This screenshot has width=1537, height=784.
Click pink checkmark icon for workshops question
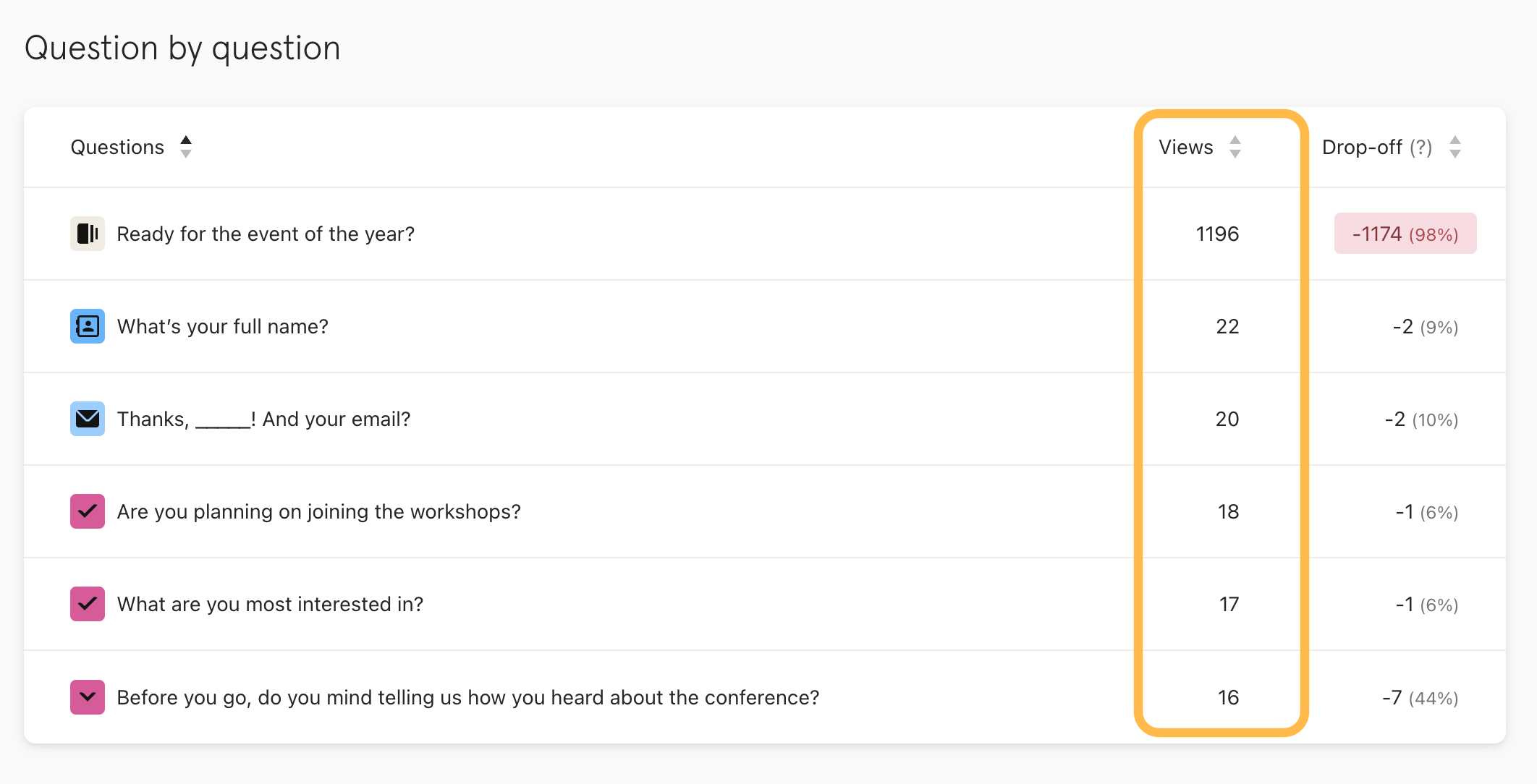pyautogui.click(x=87, y=511)
